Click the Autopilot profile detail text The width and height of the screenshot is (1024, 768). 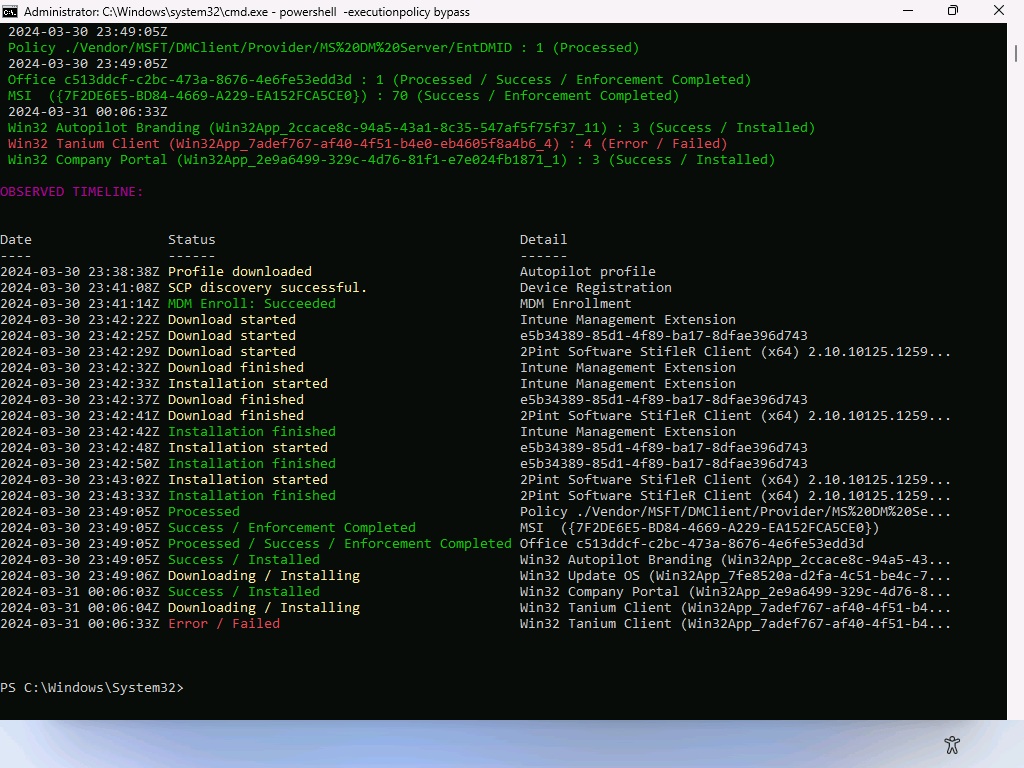point(588,272)
